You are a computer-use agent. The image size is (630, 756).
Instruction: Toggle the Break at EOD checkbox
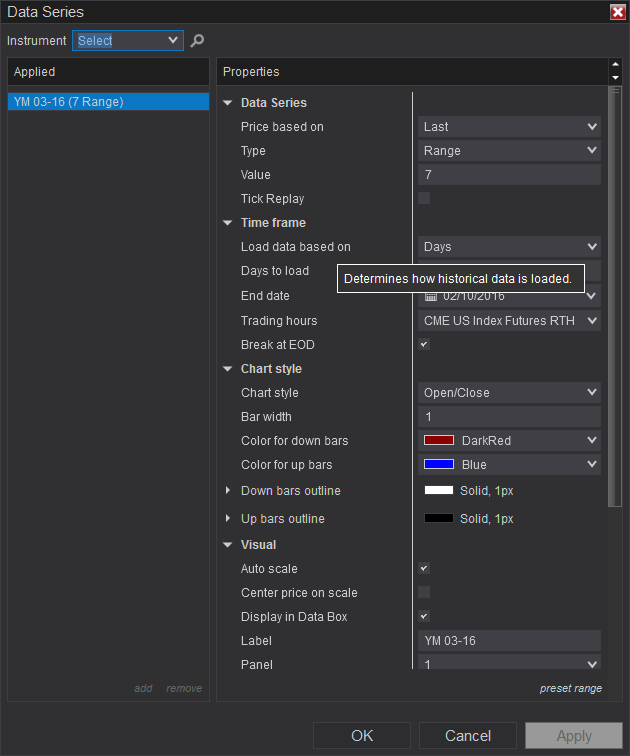click(424, 345)
